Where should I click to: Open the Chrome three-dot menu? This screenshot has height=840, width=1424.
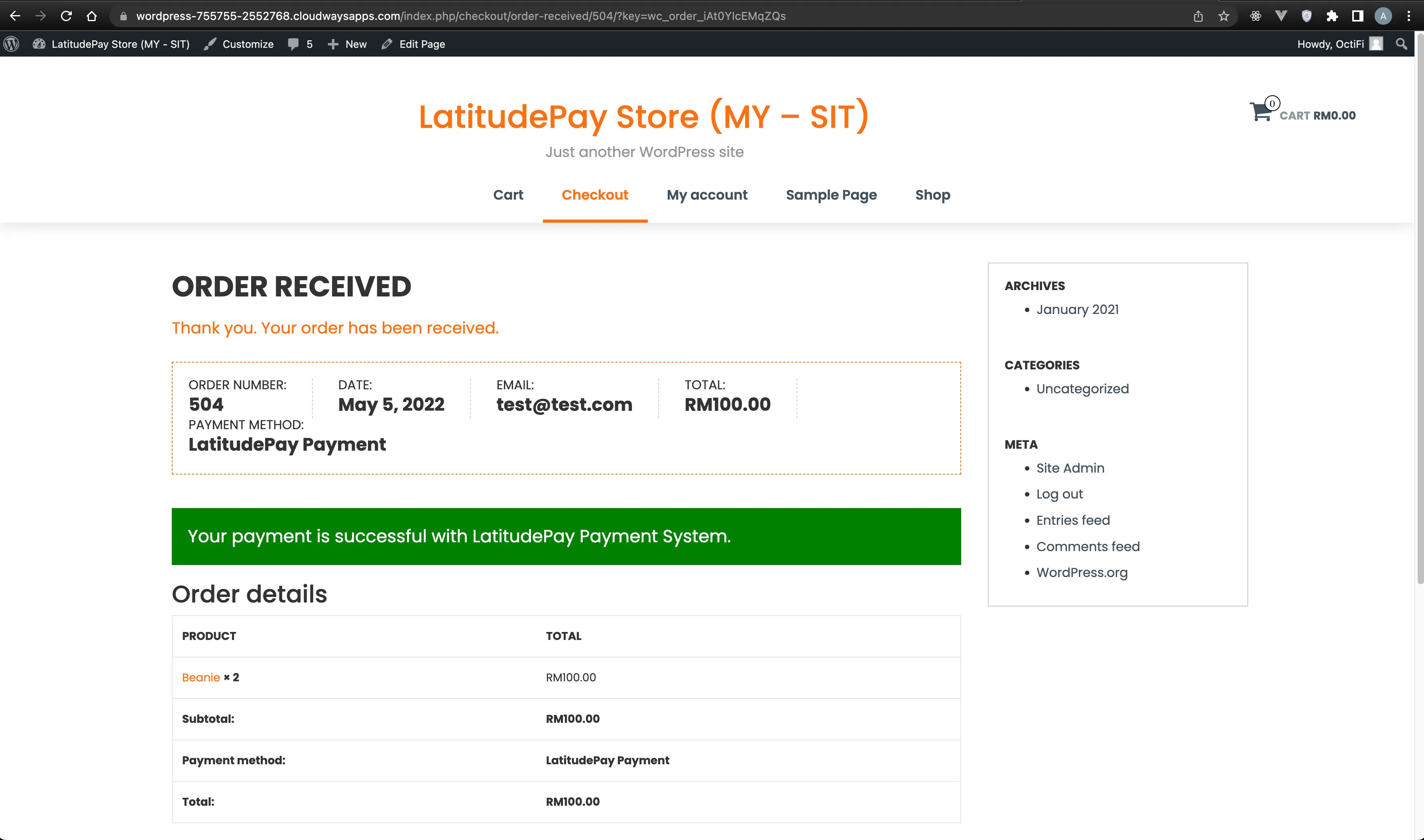pos(1409,16)
